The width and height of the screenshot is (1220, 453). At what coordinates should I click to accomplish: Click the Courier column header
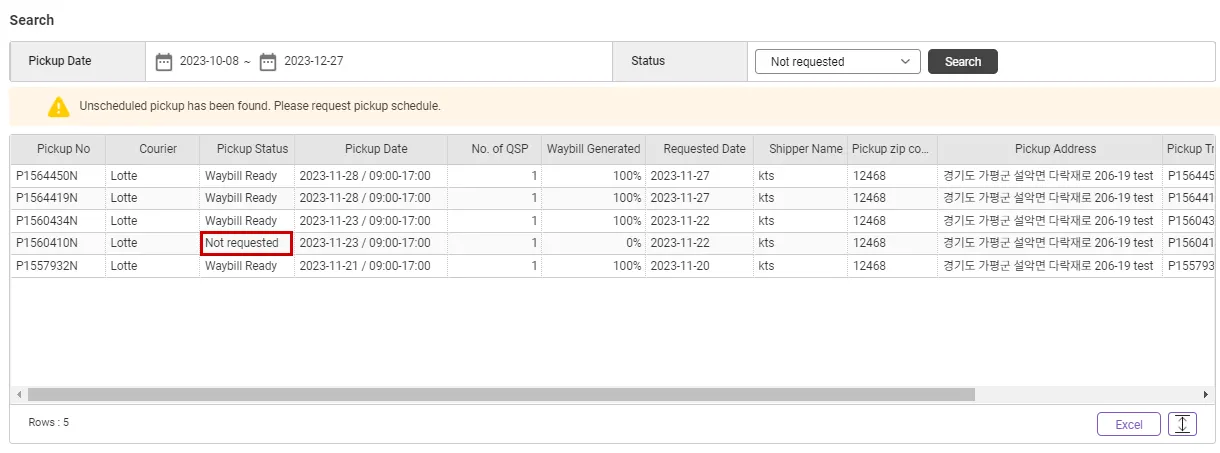(x=158, y=149)
